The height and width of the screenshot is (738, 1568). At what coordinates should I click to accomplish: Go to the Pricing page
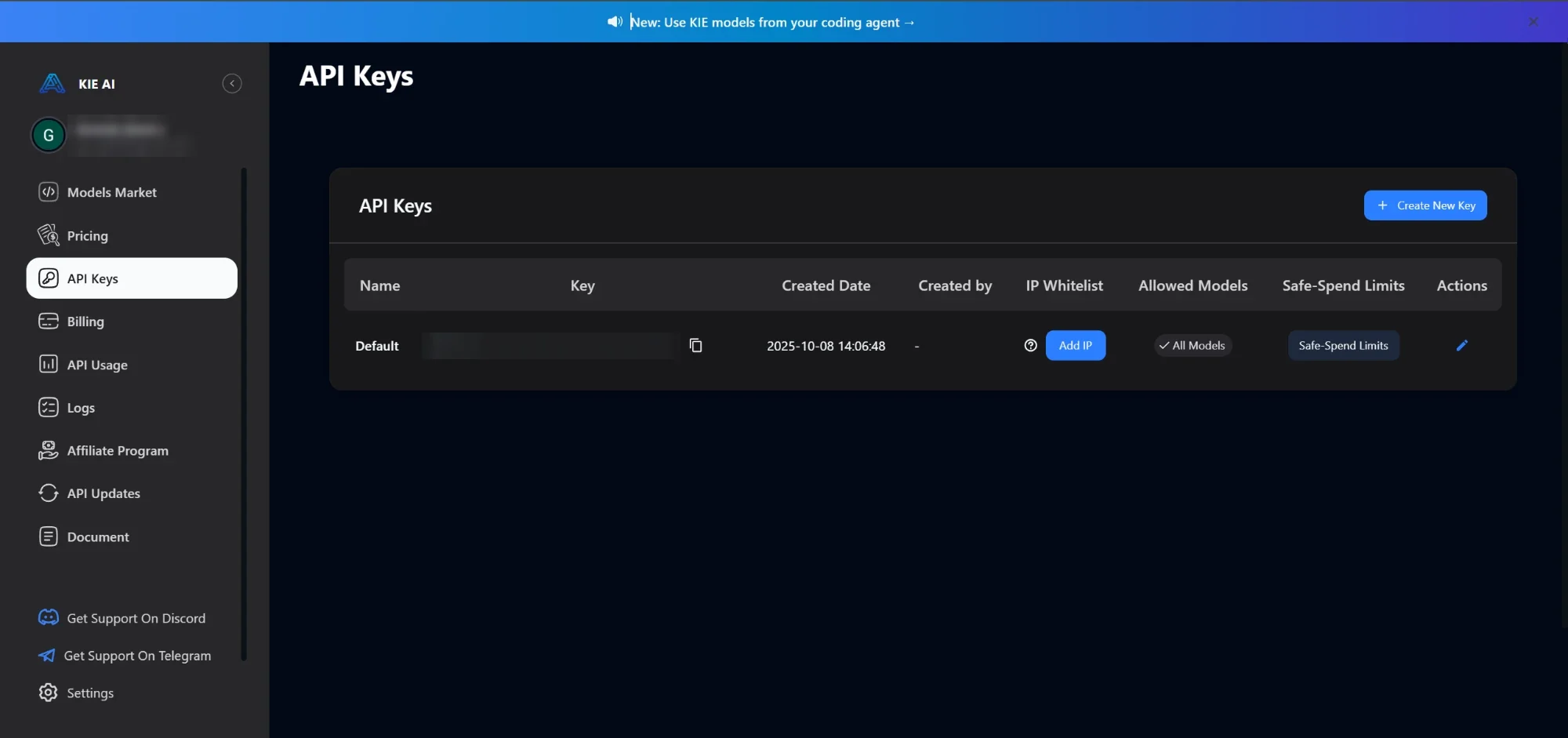[x=132, y=235]
